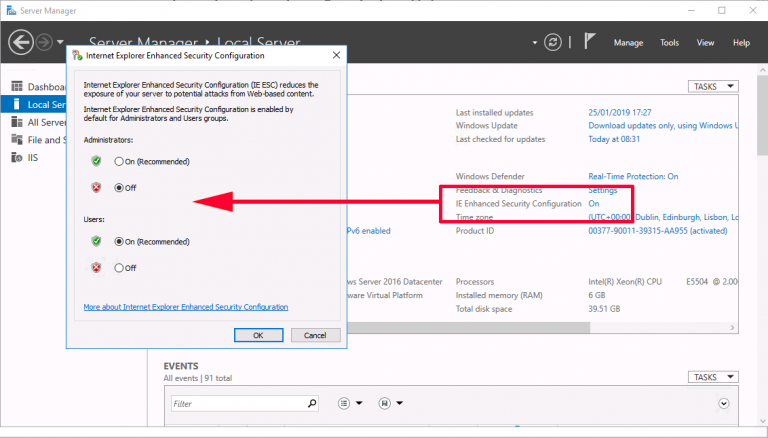The image size is (768, 438).
Task: Confirm dialog with OK button
Action: (258, 335)
